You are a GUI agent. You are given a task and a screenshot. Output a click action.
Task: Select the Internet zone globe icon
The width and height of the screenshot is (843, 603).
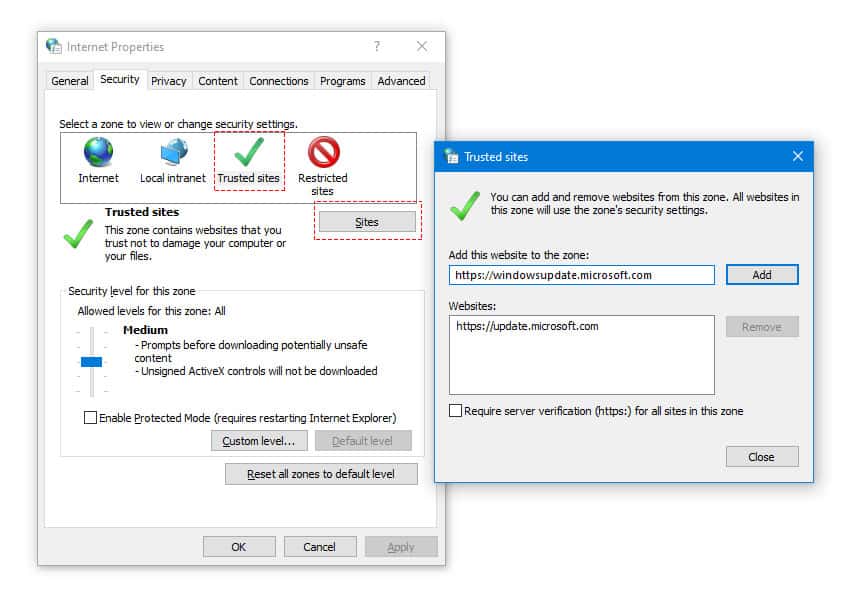(x=98, y=152)
